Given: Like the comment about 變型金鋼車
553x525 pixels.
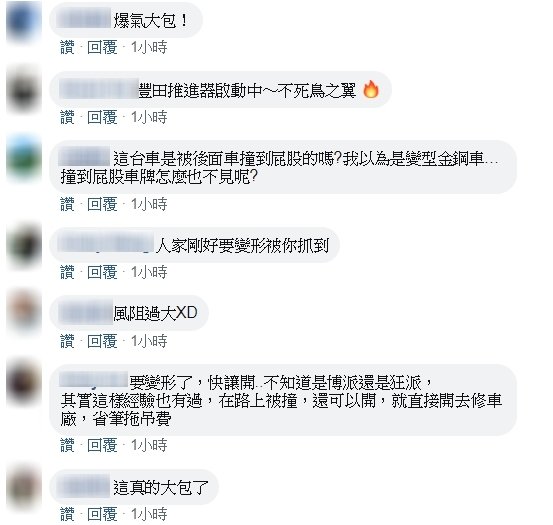Looking at the screenshot, I should point(67,204).
